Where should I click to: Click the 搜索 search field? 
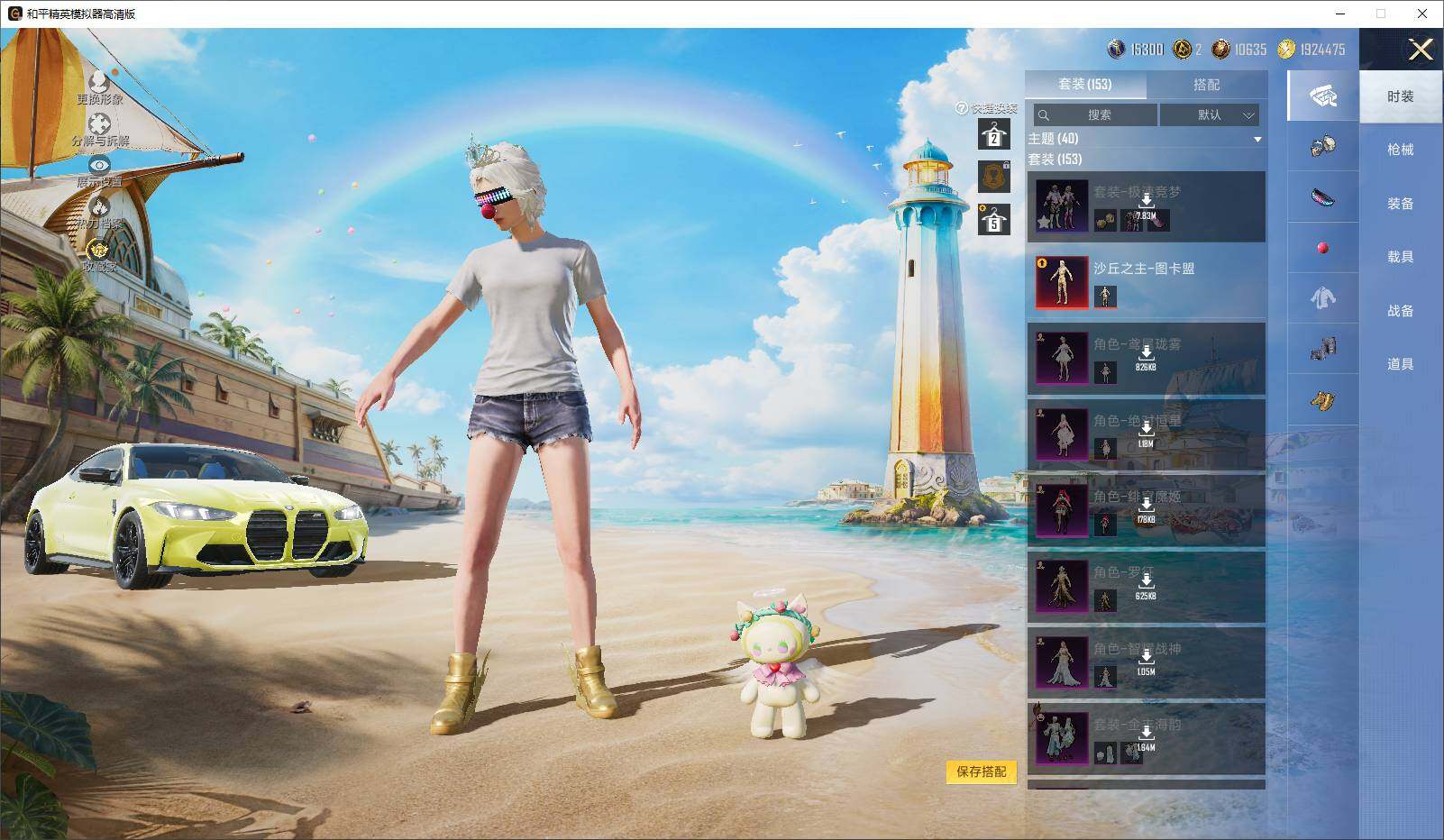click(x=1095, y=114)
